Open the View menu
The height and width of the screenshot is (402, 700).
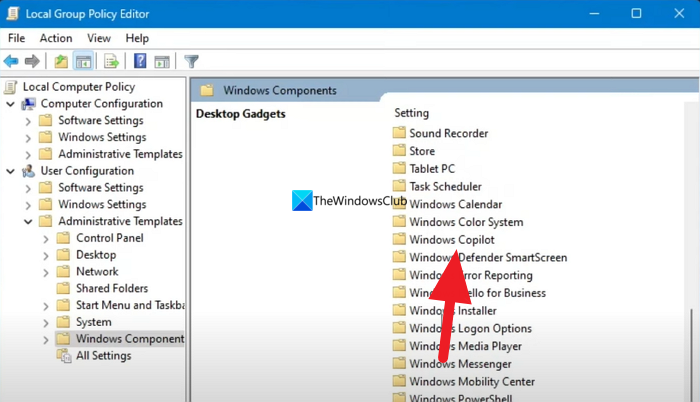[x=99, y=38]
